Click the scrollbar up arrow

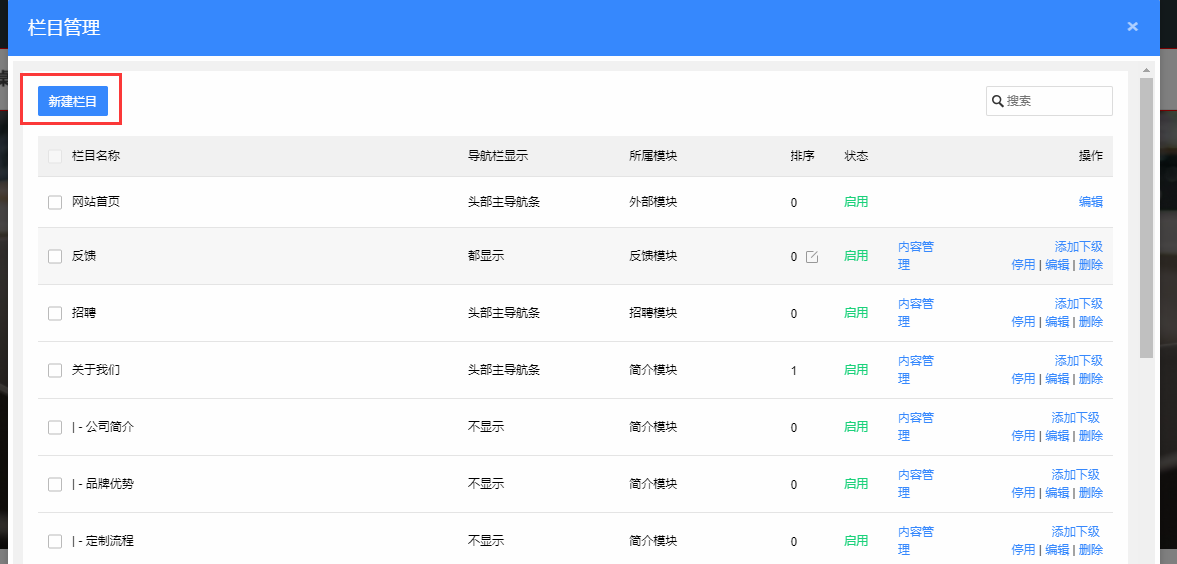tap(1146, 71)
